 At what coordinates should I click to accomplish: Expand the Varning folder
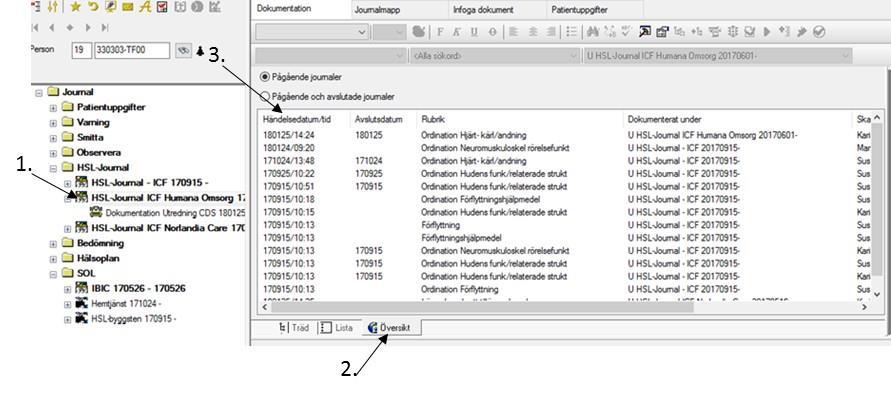click(x=53, y=122)
